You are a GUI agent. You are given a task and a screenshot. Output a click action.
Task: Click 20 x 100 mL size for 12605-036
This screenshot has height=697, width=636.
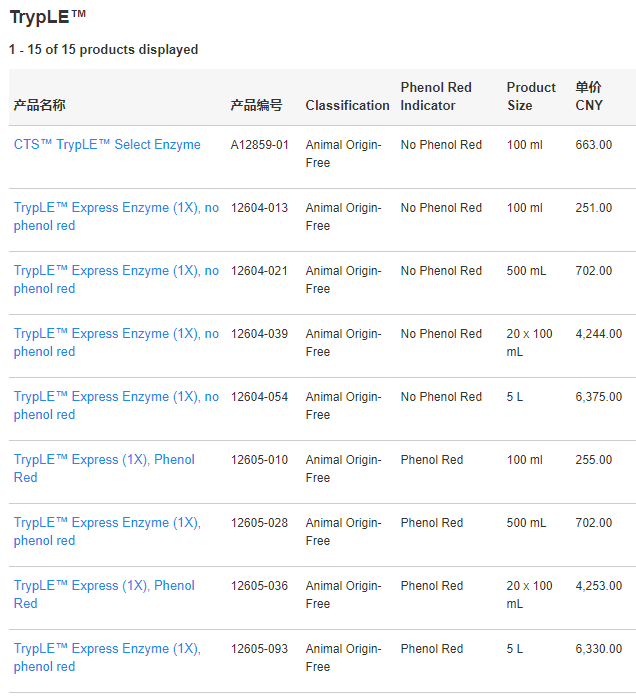pos(529,595)
